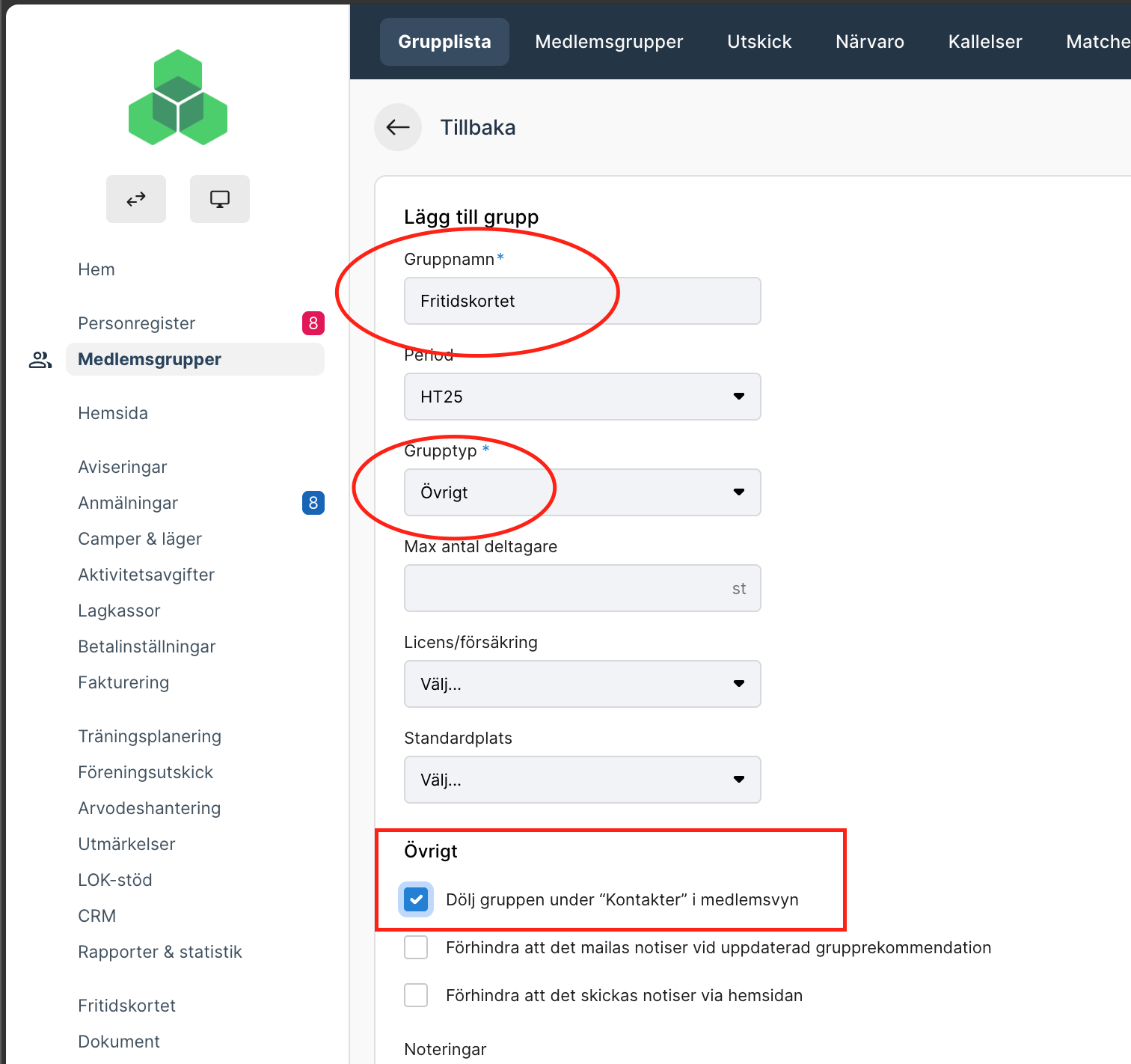Viewport: 1131px width, 1064px height.
Task: Click the Tillbaka link
Action: (478, 127)
